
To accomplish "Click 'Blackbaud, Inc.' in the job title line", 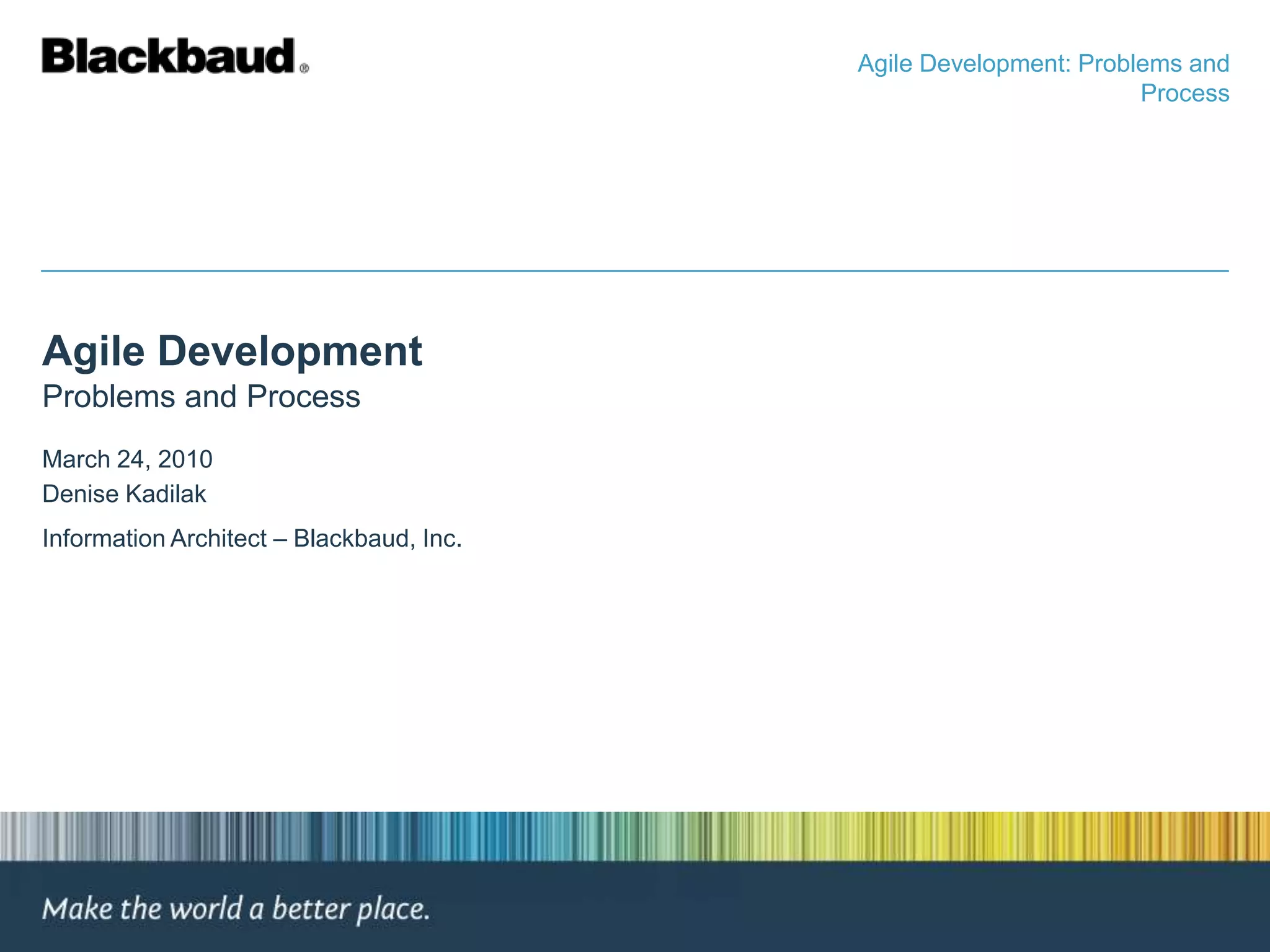I will [377, 538].
